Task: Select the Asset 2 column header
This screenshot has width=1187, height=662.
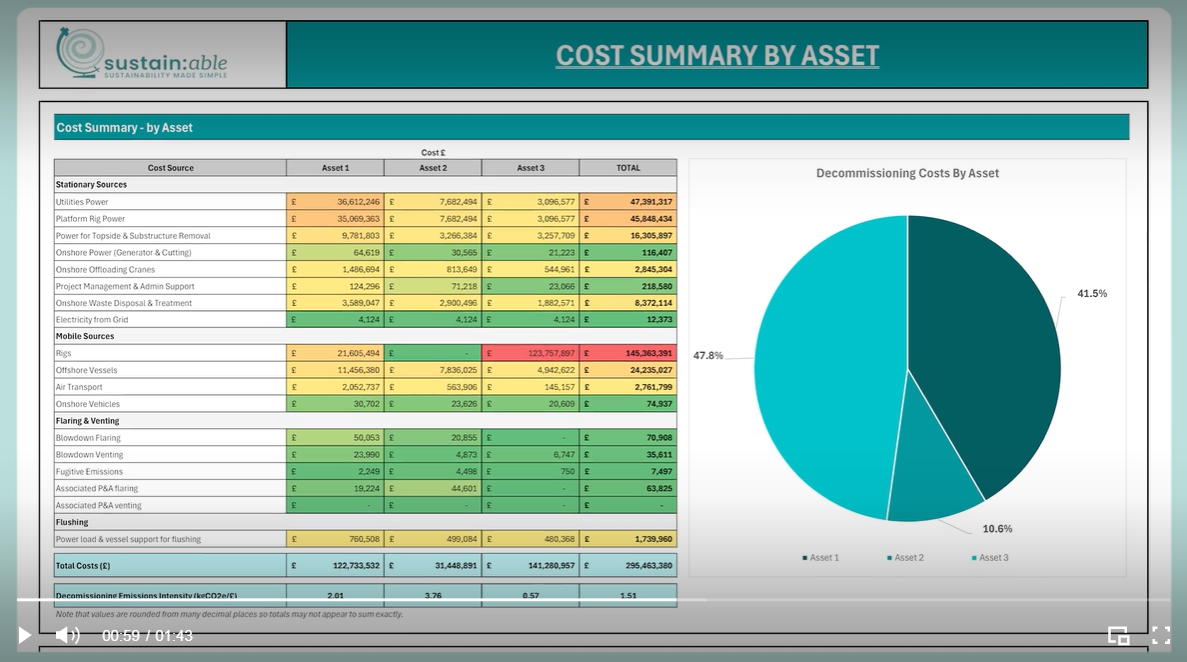Action: click(x=433, y=167)
